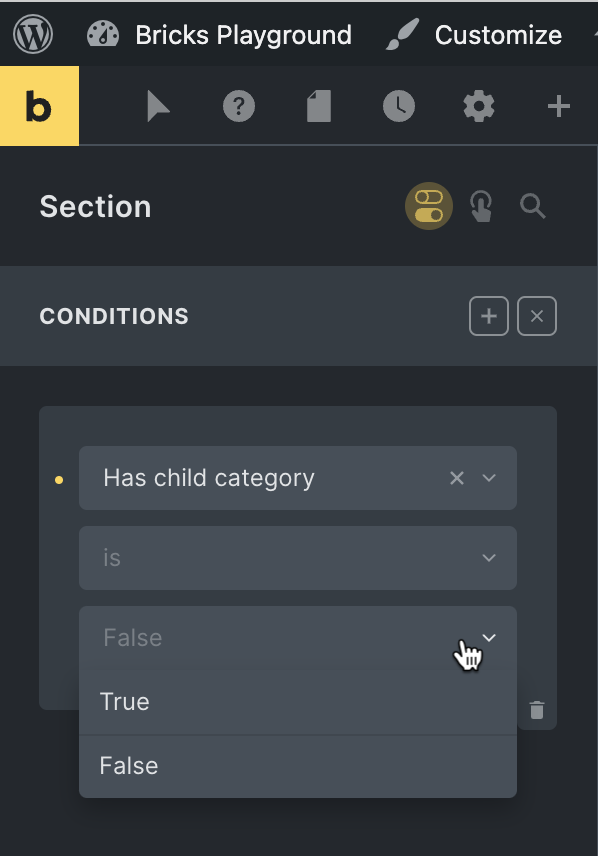View revision history with the clock icon
Viewport: 598px width, 856px height.
click(x=398, y=105)
